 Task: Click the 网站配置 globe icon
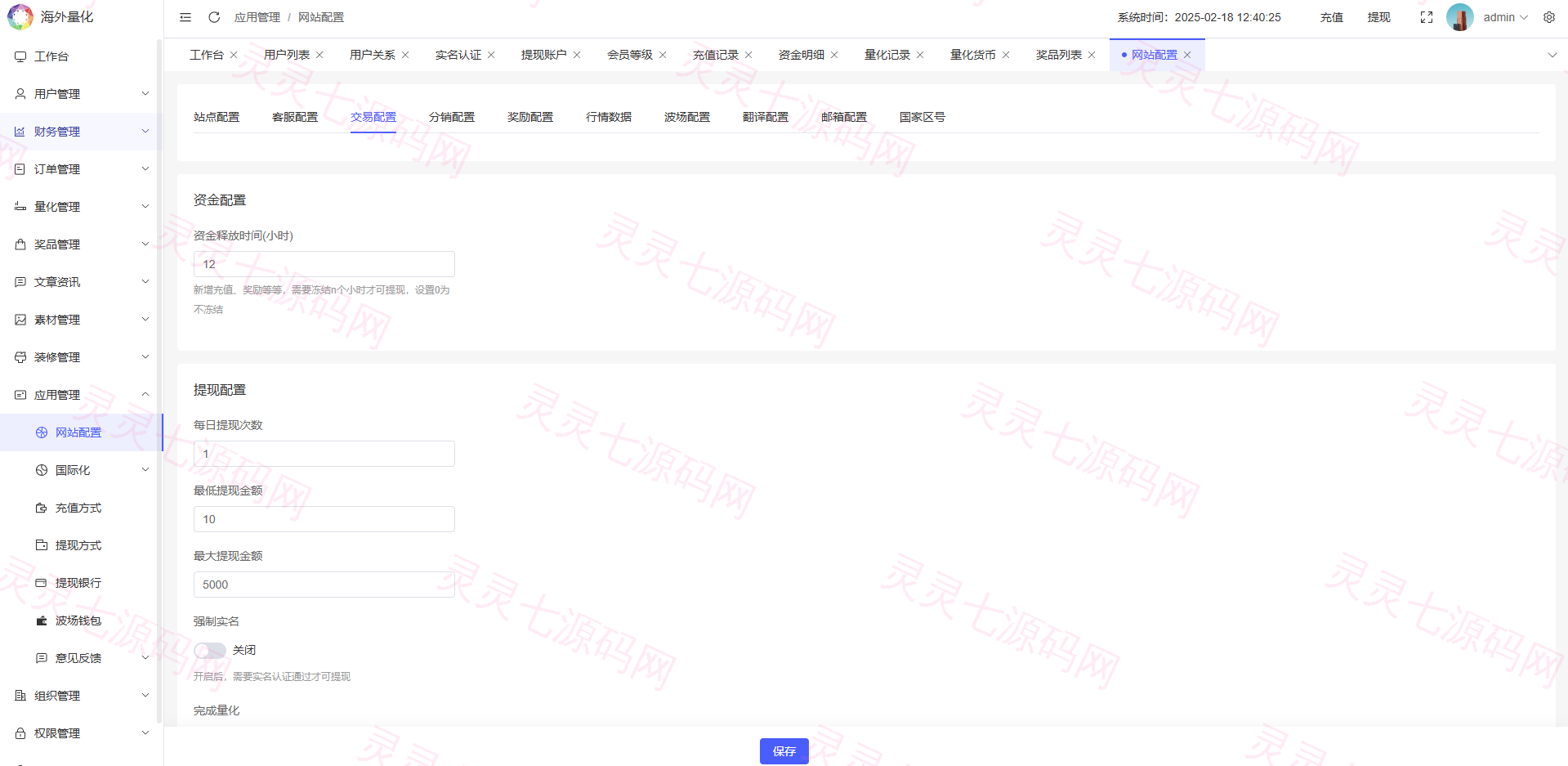tap(42, 432)
